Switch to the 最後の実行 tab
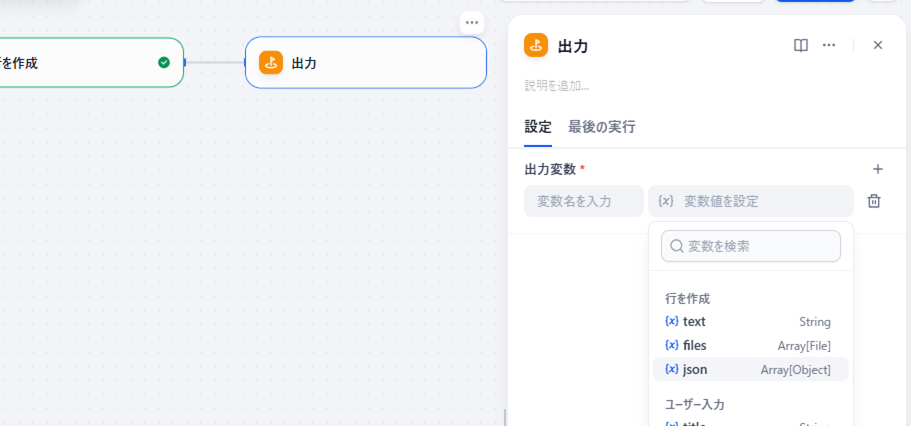Screen dimensions: 911x426 [x=601, y=127]
